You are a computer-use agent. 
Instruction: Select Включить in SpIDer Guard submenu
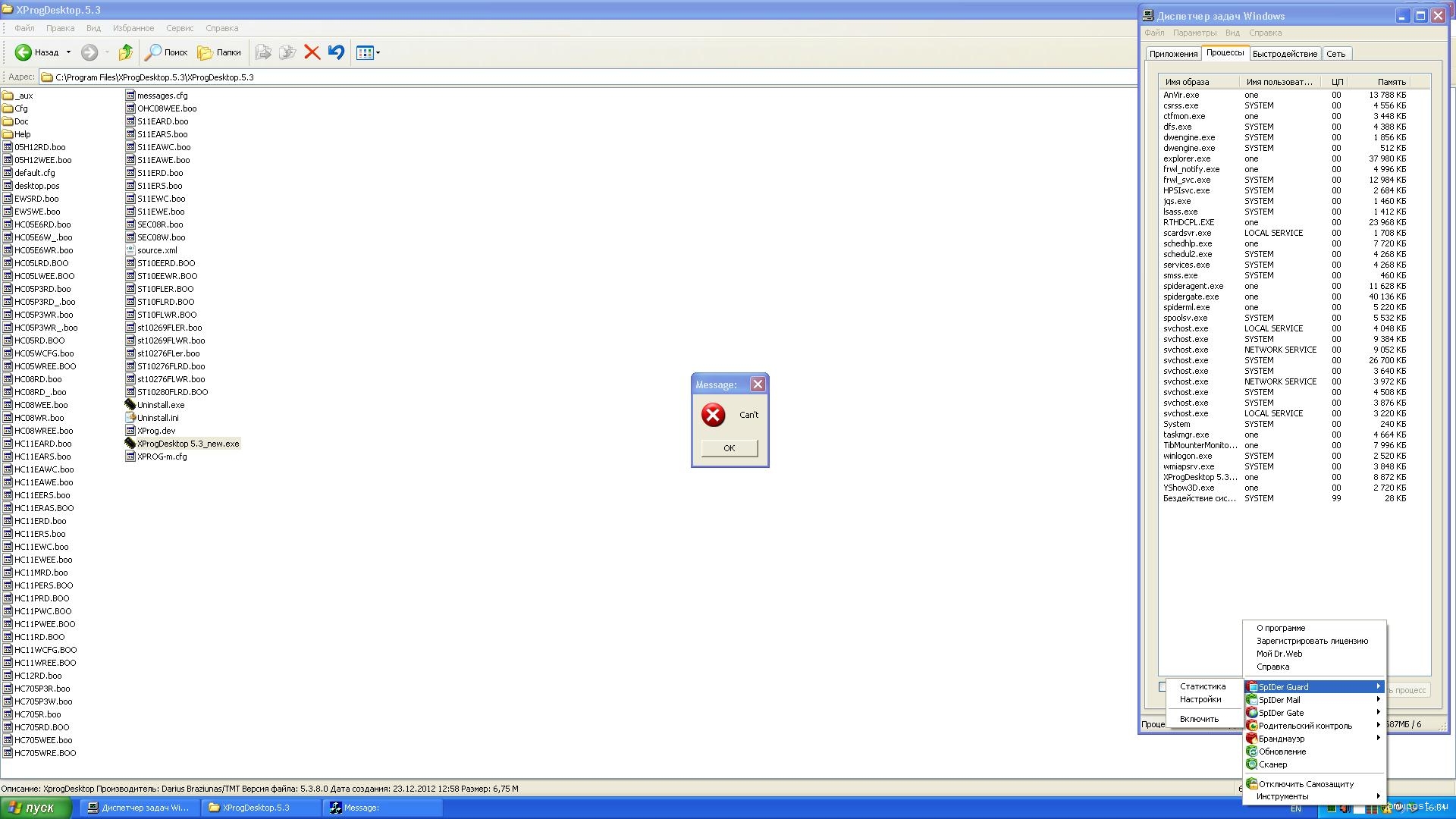[1199, 719]
